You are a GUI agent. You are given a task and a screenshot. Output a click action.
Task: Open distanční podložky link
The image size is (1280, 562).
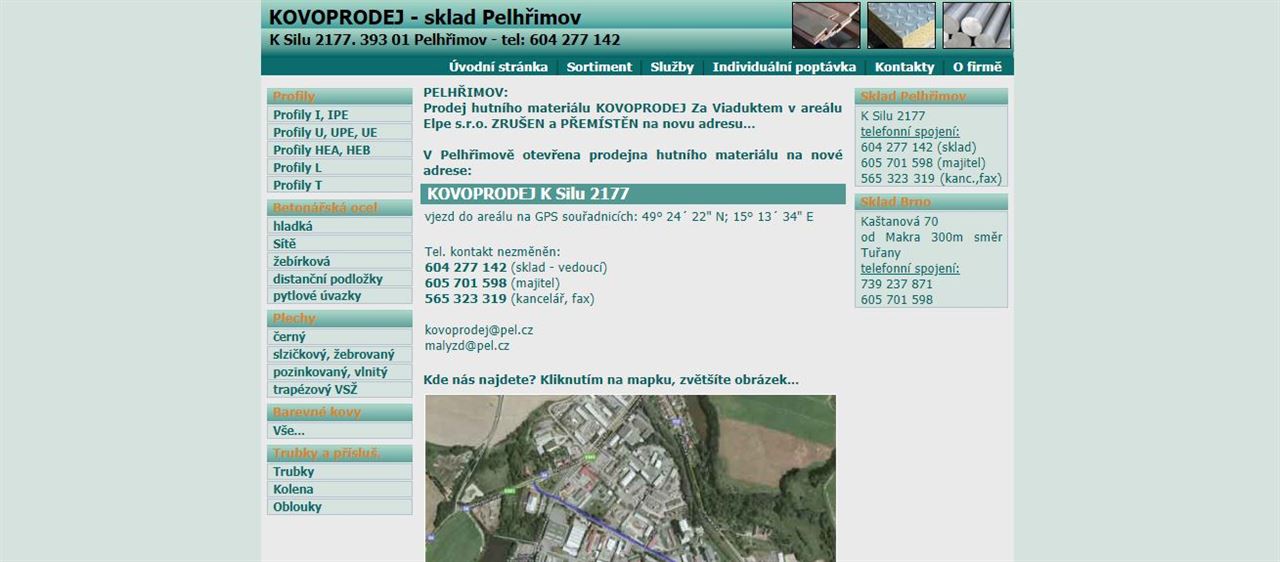339,278
